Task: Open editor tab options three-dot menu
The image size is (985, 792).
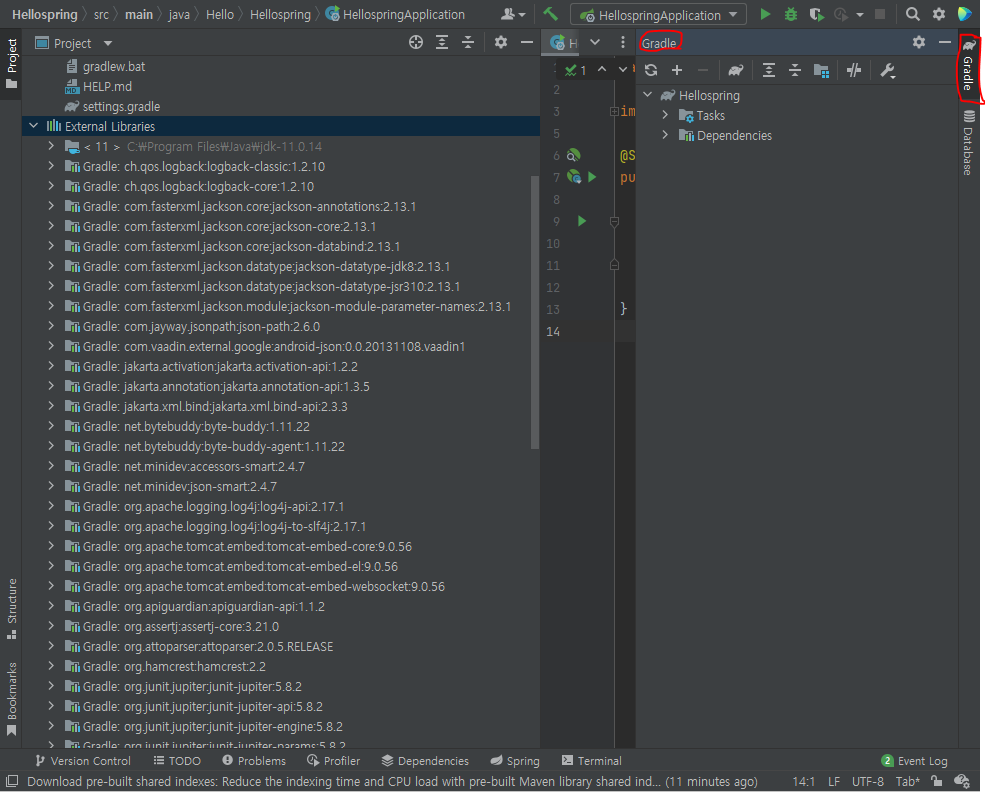Action: pyautogui.click(x=623, y=42)
